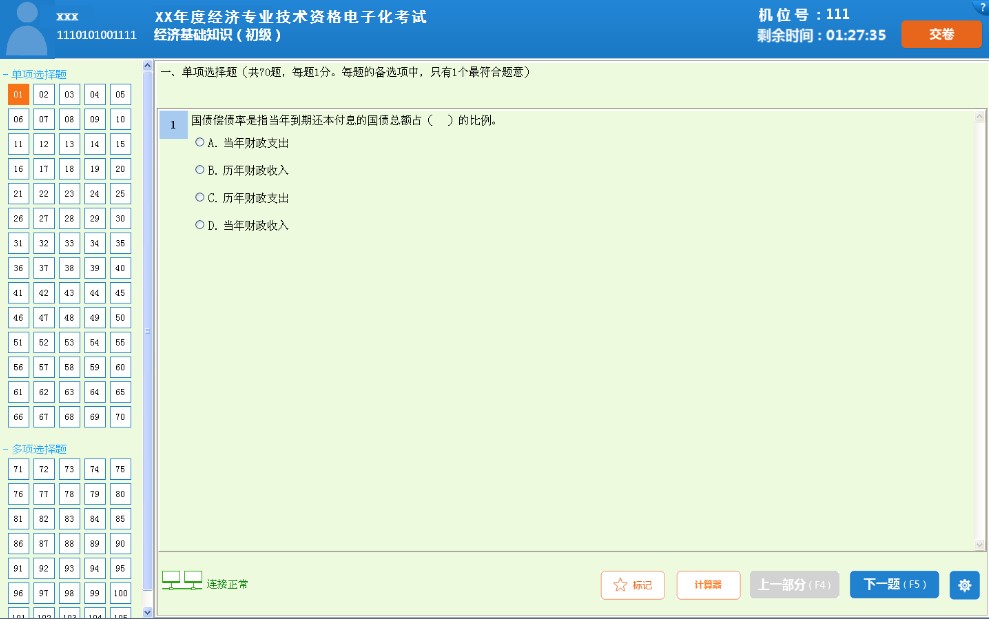Jump to question 02
The height and width of the screenshot is (619, 989).
point(44,95)
